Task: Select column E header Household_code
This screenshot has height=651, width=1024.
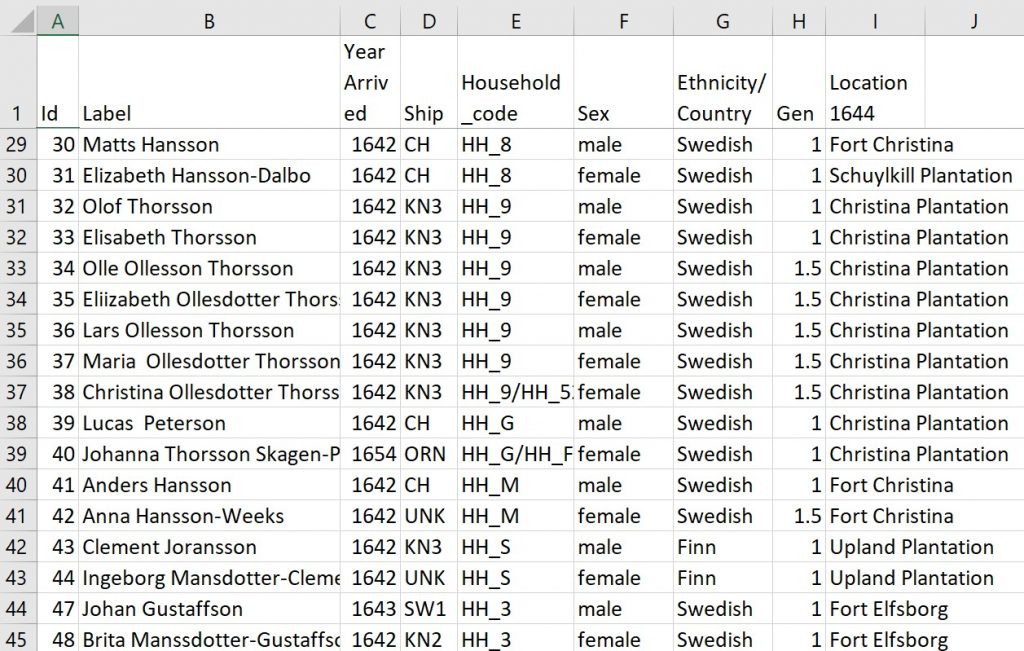Action: click(515, 20)
